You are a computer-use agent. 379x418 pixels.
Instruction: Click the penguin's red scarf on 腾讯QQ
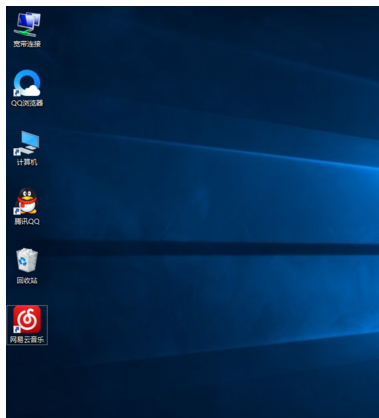(x=27, y=201)
